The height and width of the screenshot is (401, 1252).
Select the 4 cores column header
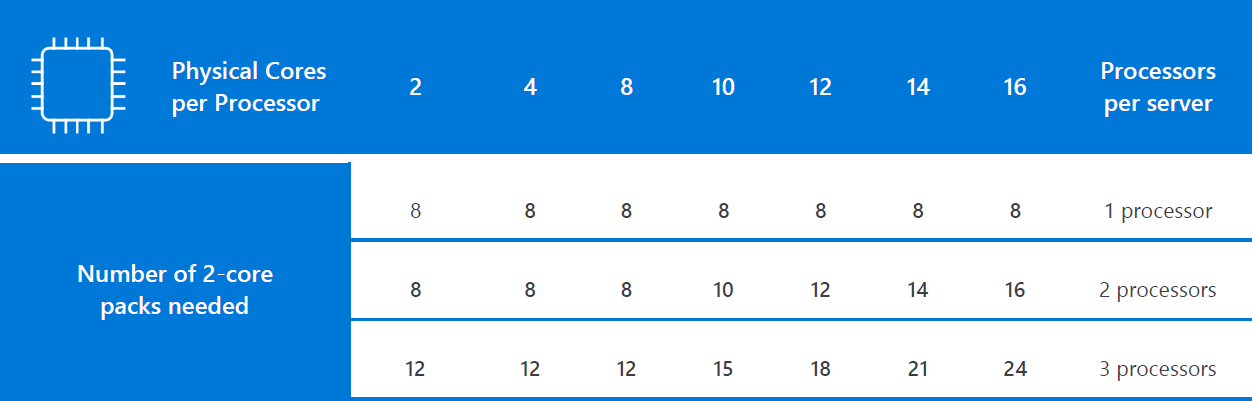click(x=530, y=87)
